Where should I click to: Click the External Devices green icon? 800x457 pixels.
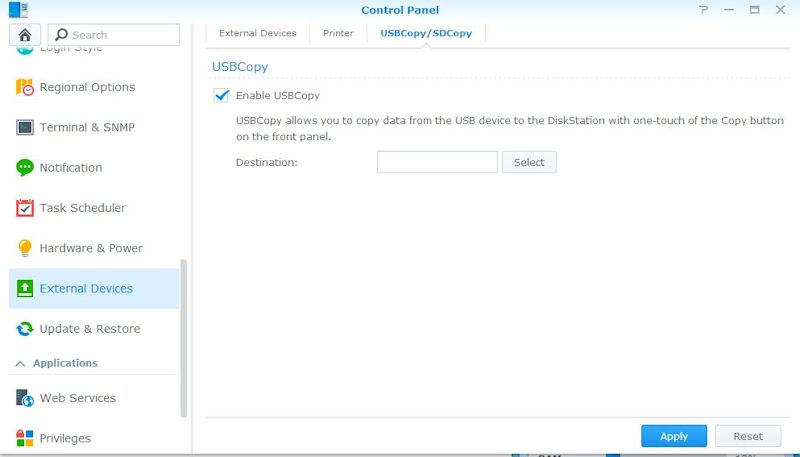24,288
